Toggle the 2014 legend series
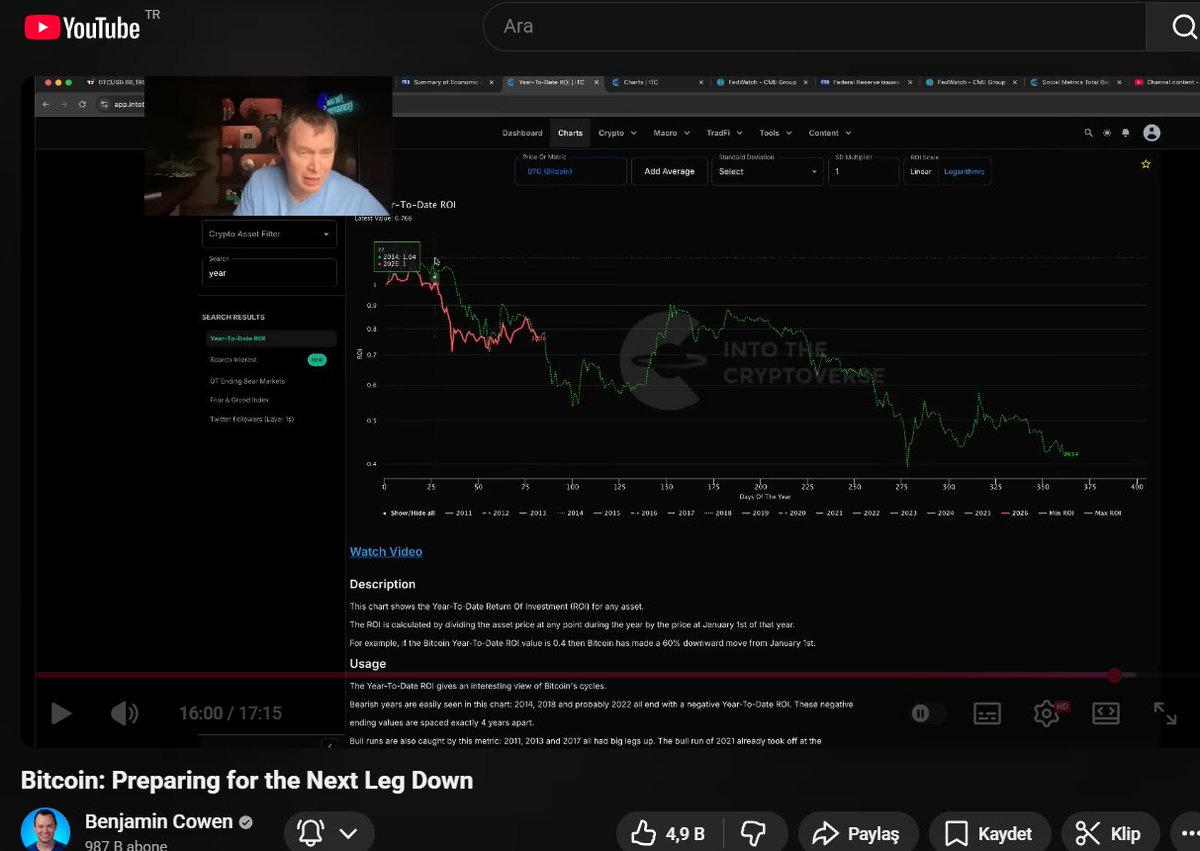 click(x=569, y=513)
